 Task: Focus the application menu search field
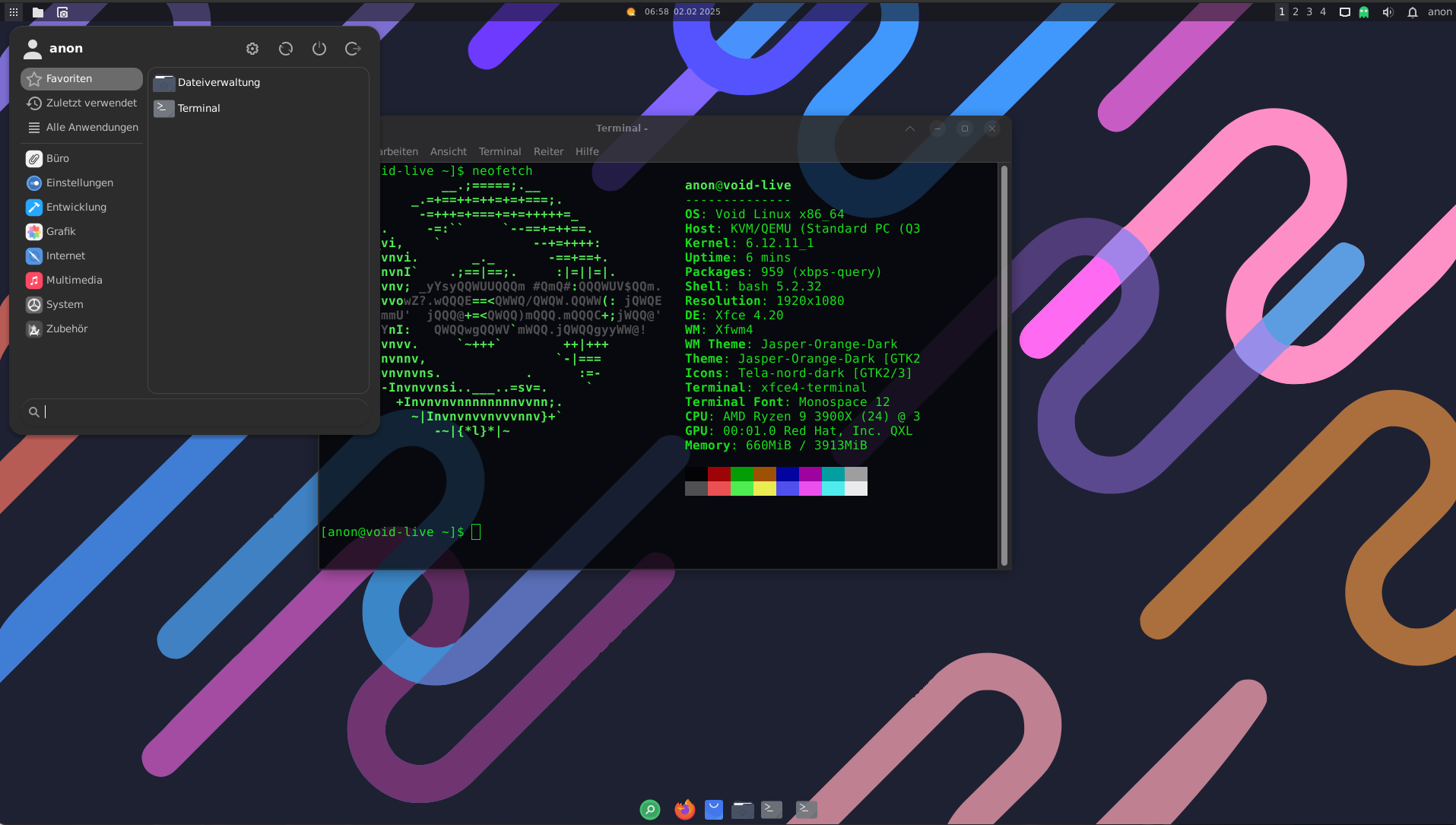click(198, 412)
